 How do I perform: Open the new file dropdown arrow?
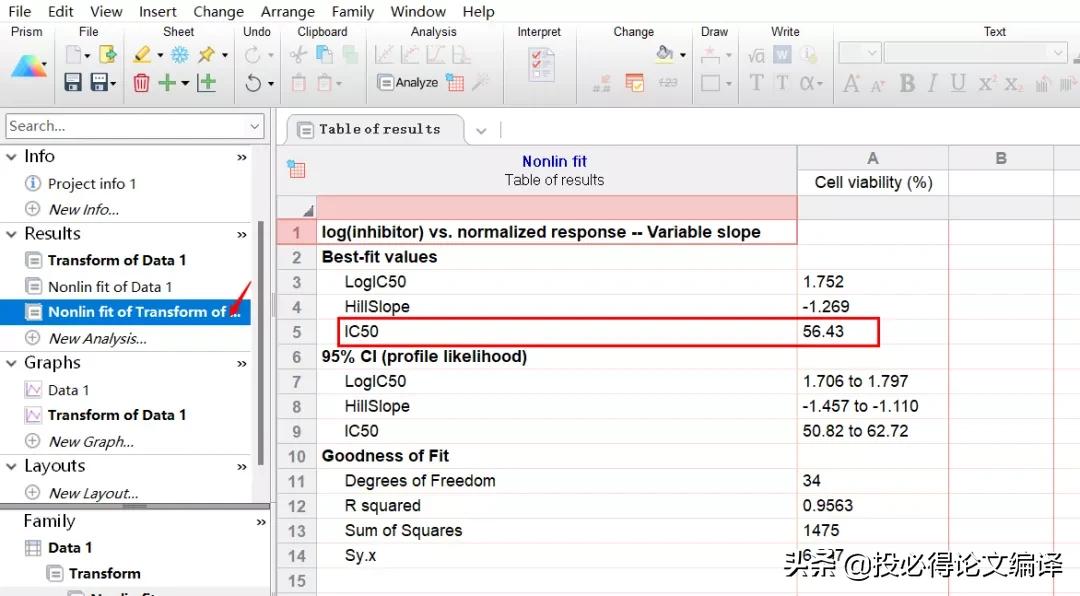tap(87, 55)
